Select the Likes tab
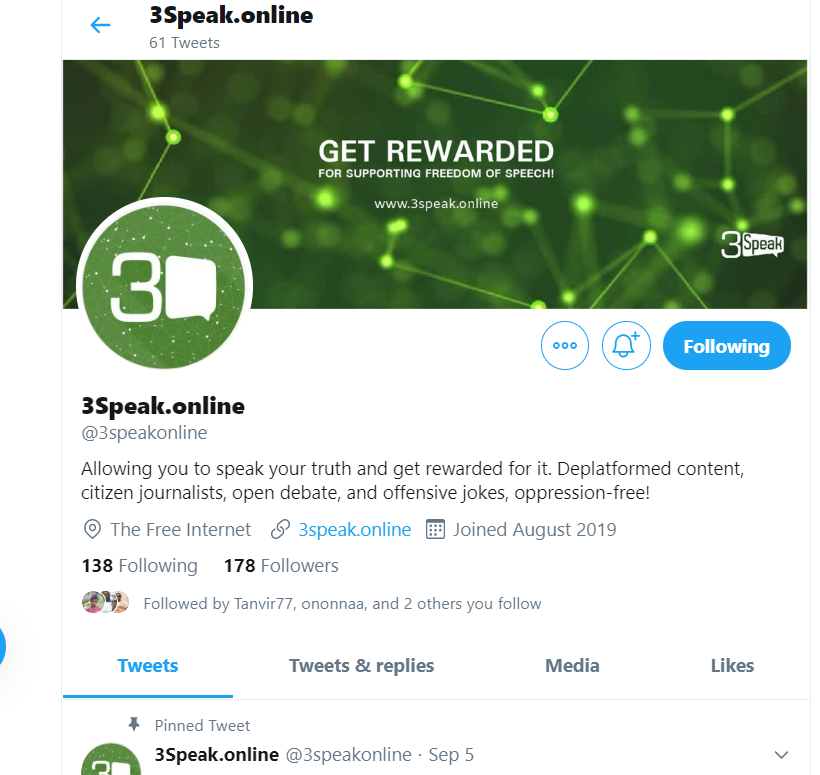 click(732, 666)
